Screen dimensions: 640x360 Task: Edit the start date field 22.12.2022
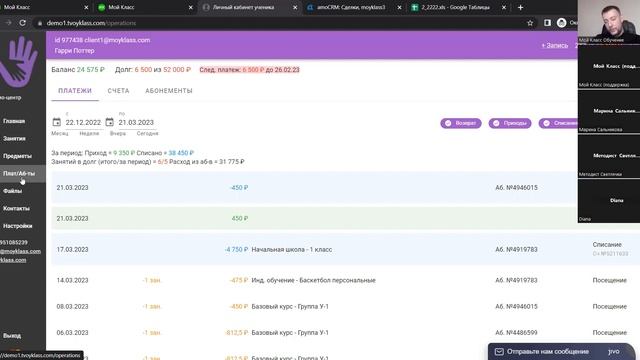coord(83,122)
